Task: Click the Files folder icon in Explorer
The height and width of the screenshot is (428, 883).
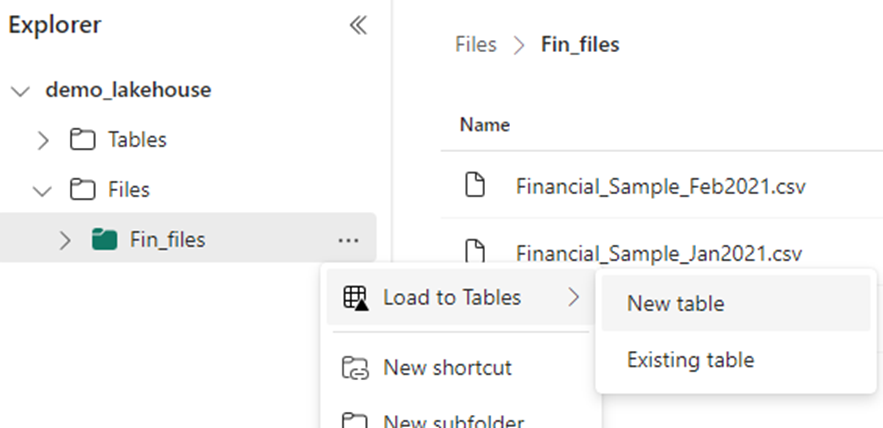Action: pyautogui.click(x=82, y=190)
